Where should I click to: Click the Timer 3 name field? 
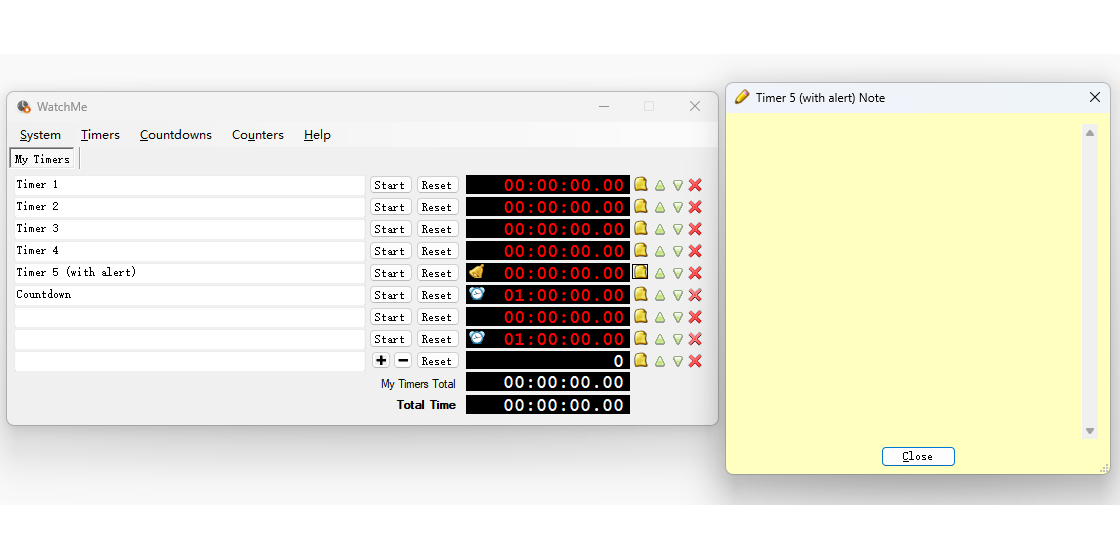tap(189, 229)
